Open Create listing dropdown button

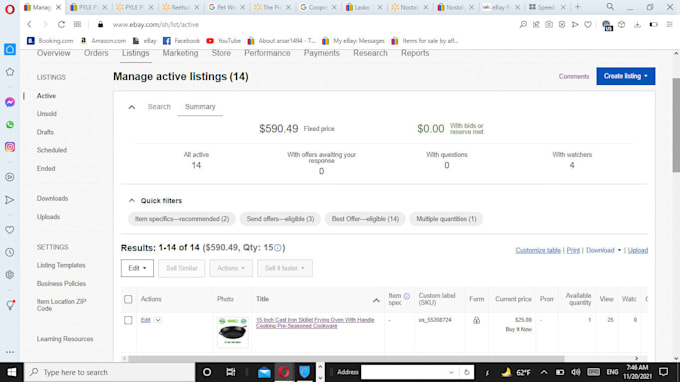click(x=625, y=76)
